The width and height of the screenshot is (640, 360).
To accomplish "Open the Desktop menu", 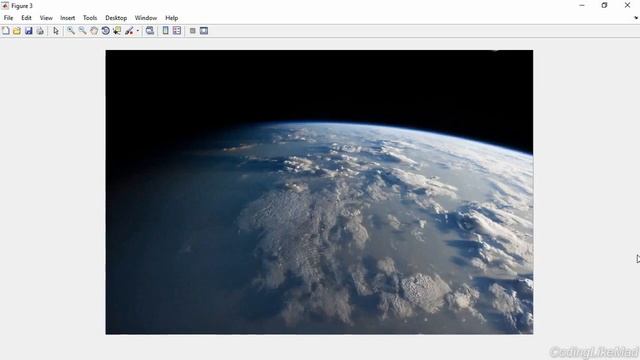I will 116,18.
